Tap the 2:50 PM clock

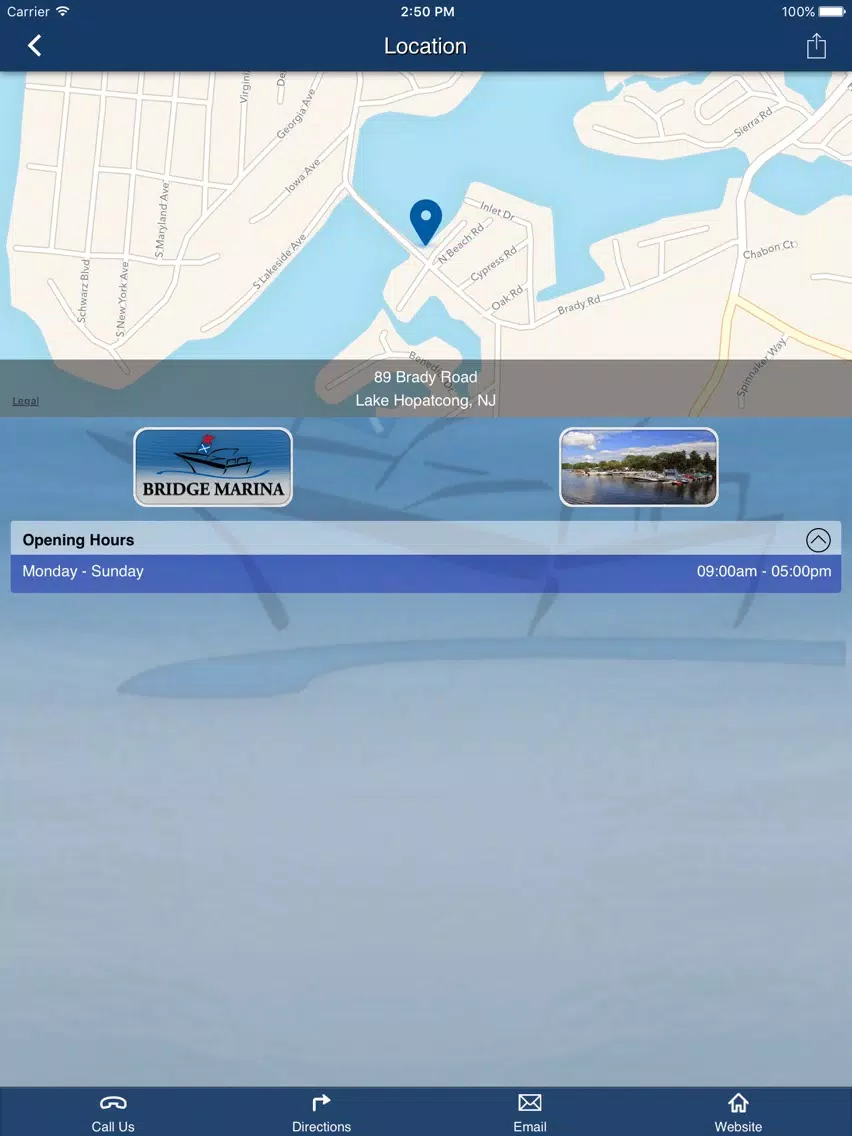tap(427, 12)
